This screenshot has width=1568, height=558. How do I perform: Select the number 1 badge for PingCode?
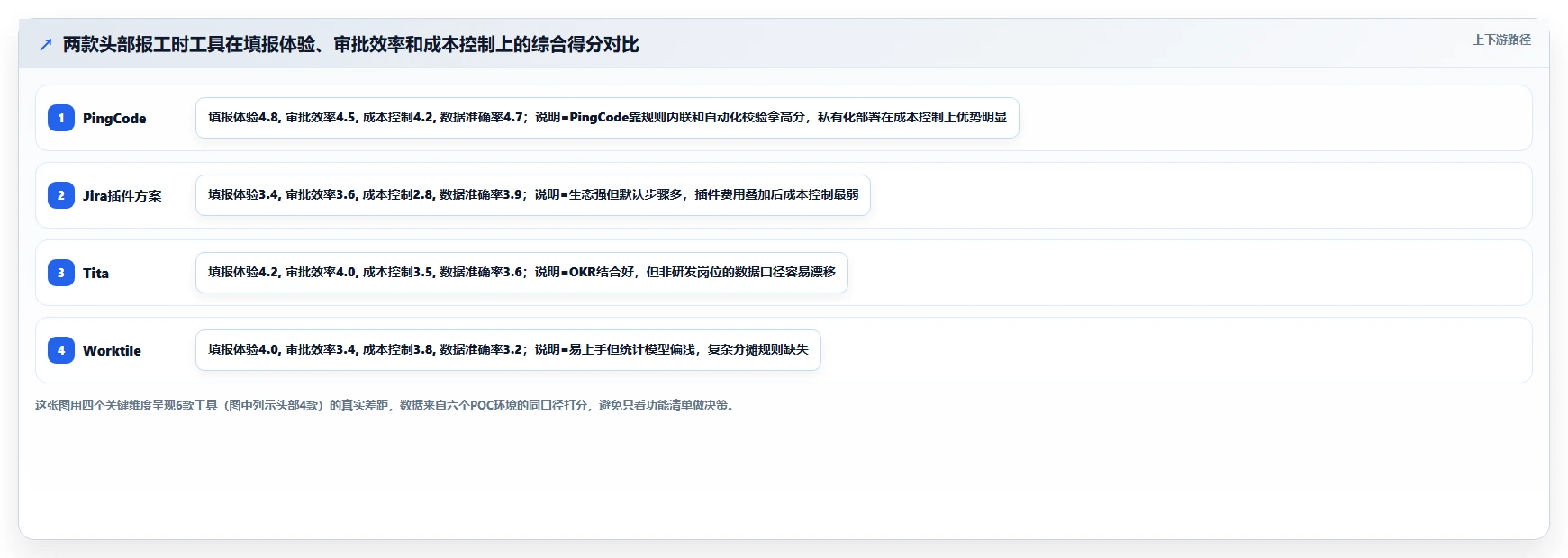61,118
